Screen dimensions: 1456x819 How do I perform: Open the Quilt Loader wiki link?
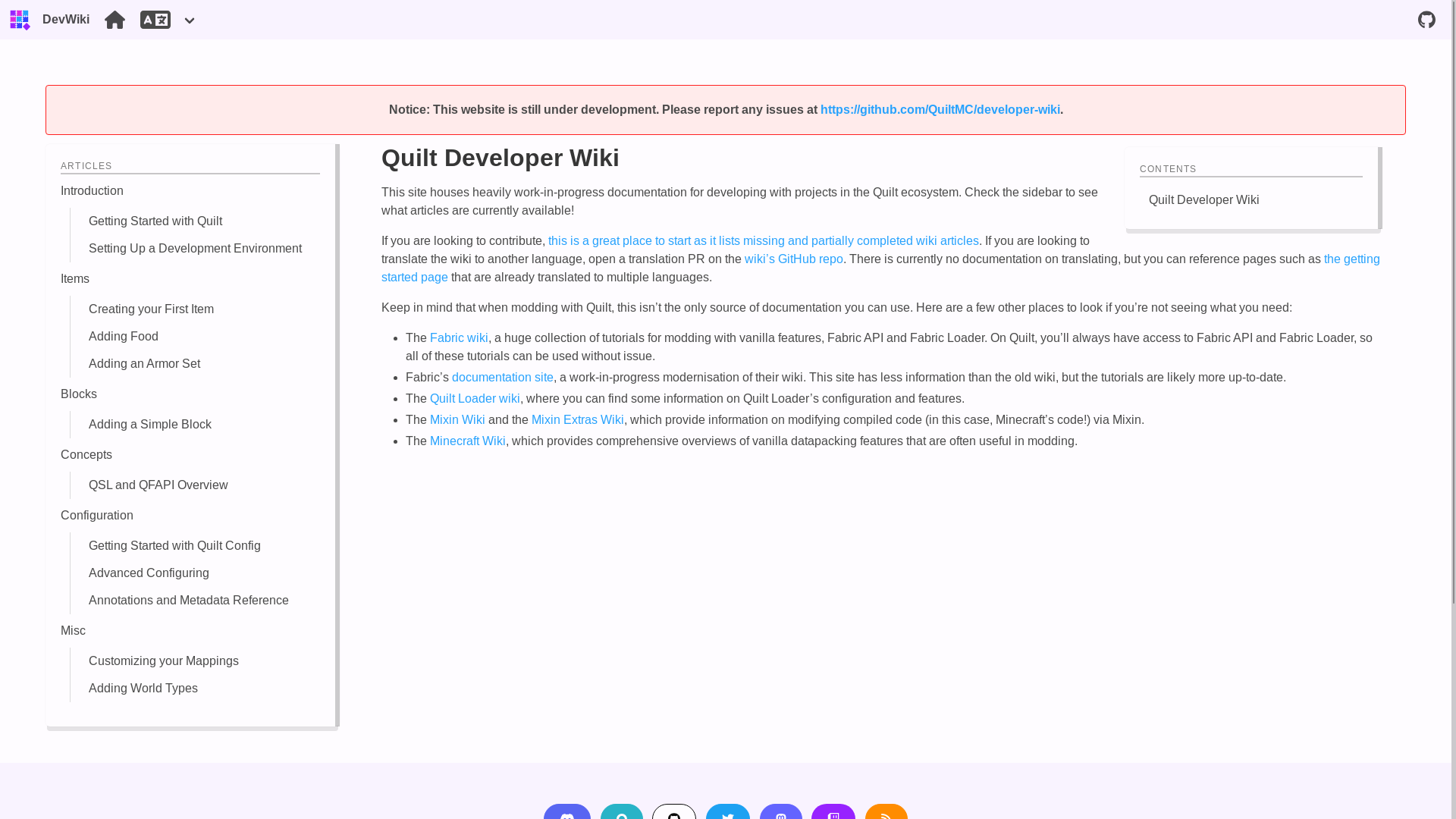475,399
